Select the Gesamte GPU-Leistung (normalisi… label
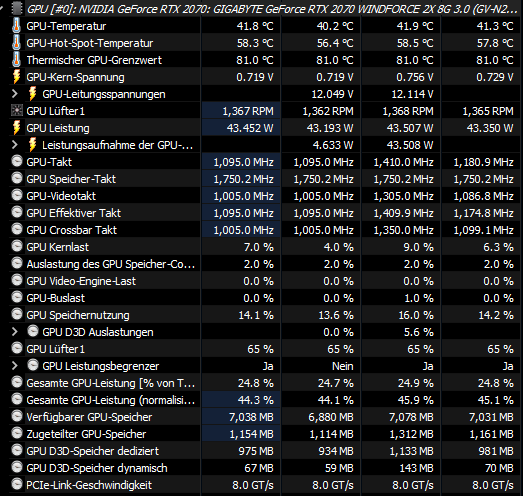 111,400
